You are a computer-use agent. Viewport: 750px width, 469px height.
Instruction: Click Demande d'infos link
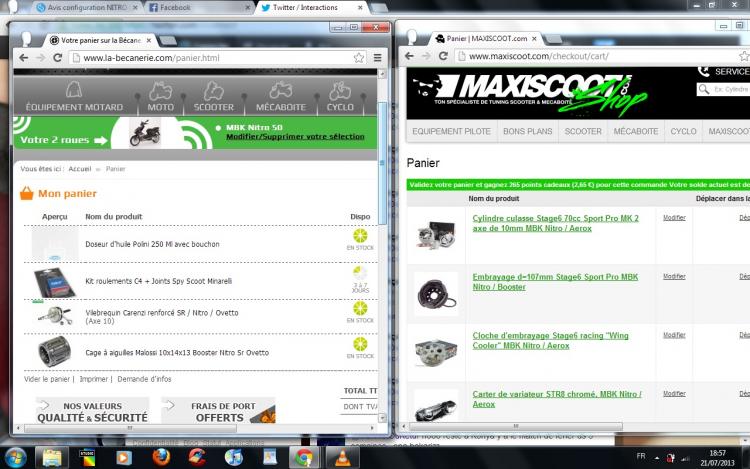[x=144, y=379]
